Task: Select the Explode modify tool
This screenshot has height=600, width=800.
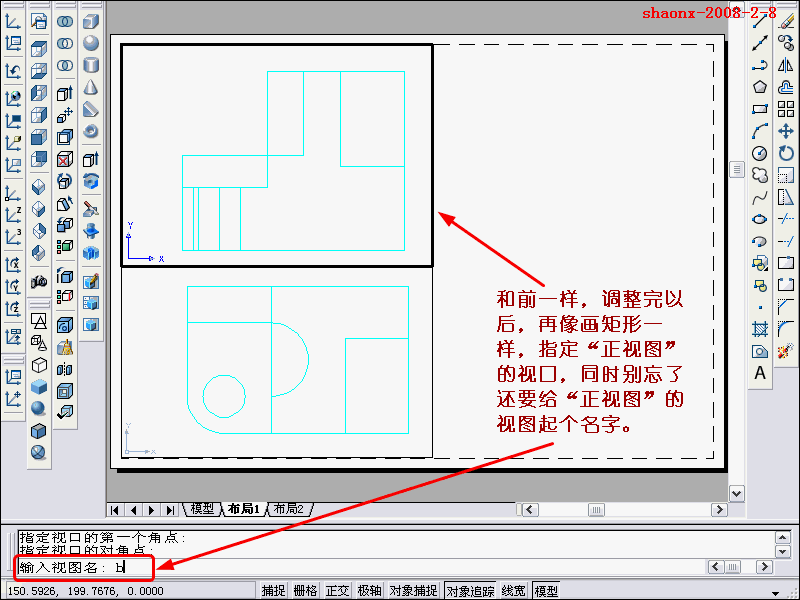Action: pos(786,351)
